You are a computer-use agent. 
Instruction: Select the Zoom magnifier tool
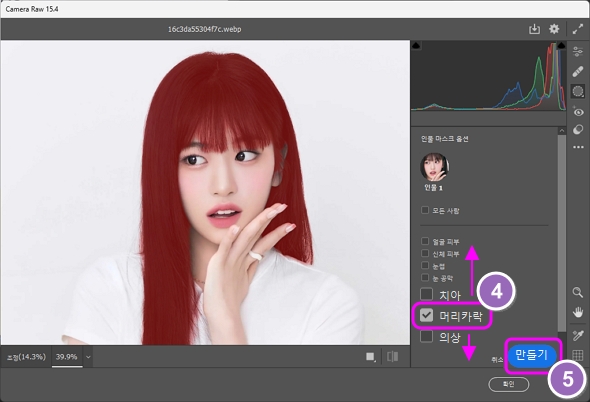point(578,292)
